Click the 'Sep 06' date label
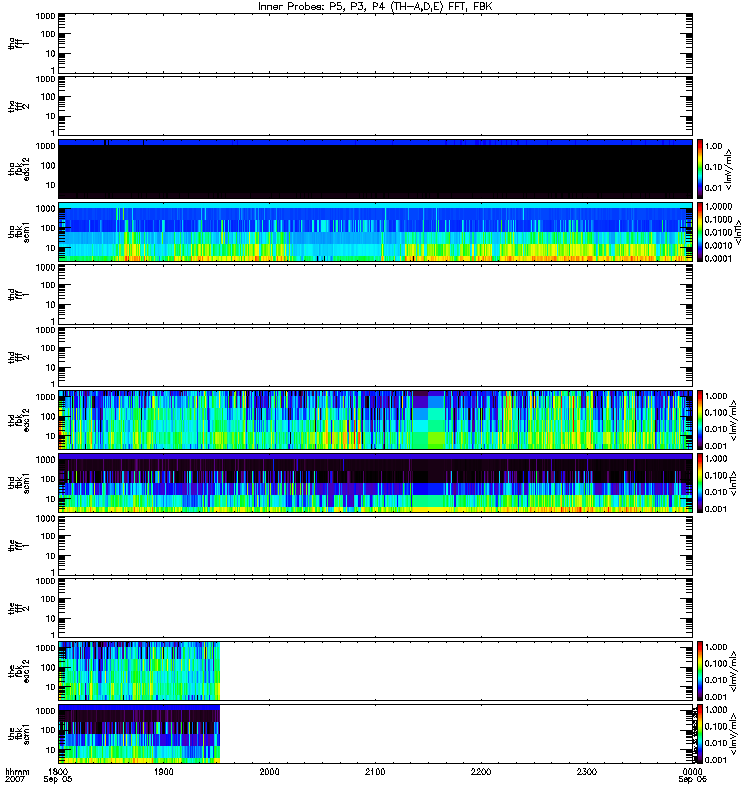 coord(692,779)
